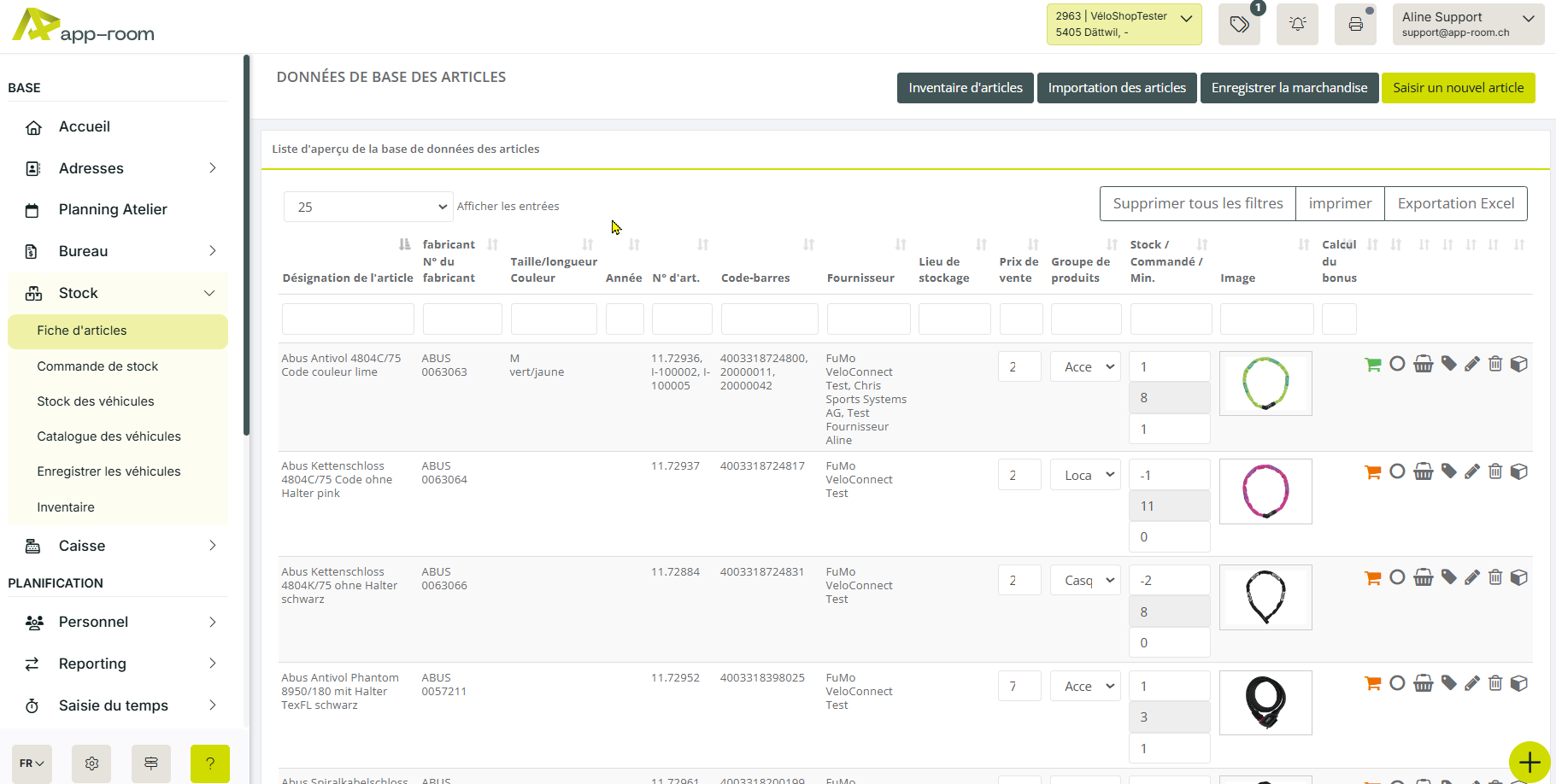
Task: Toggle the circle marker on Abus Antivol 4804C/75 row
Action: pos(1397,364)
